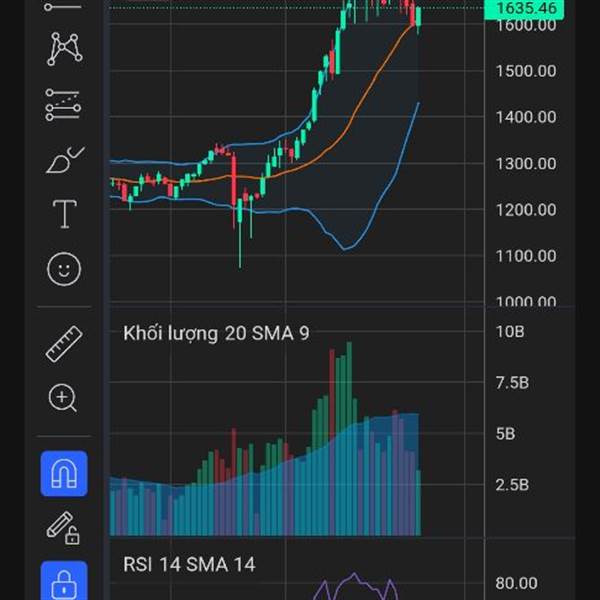
Task: Click the 7.5B volume axis label
Action: pyautogui.click(x=512, y=383)
